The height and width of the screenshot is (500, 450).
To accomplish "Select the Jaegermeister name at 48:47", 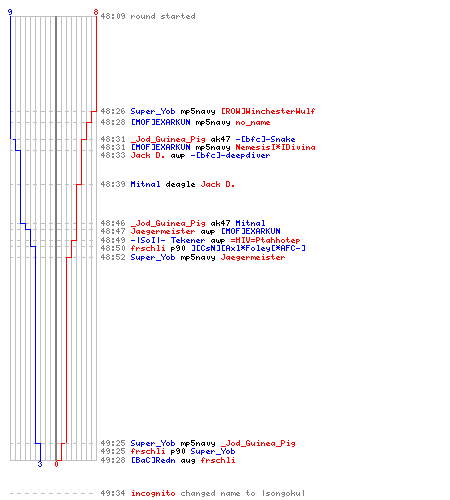I will click(x=163, y=231).
